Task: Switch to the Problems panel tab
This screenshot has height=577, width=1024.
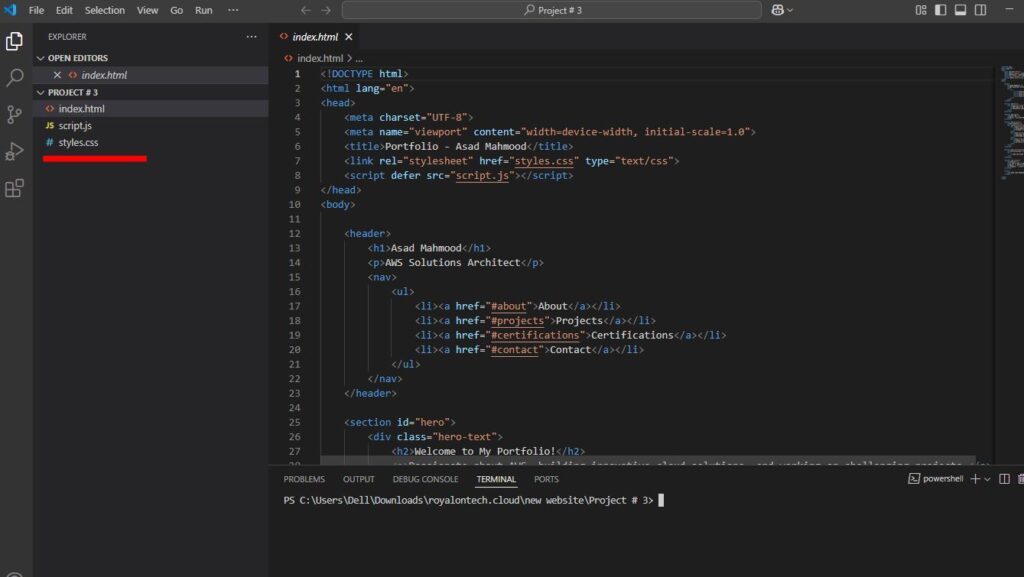Action: pos(304,479)
